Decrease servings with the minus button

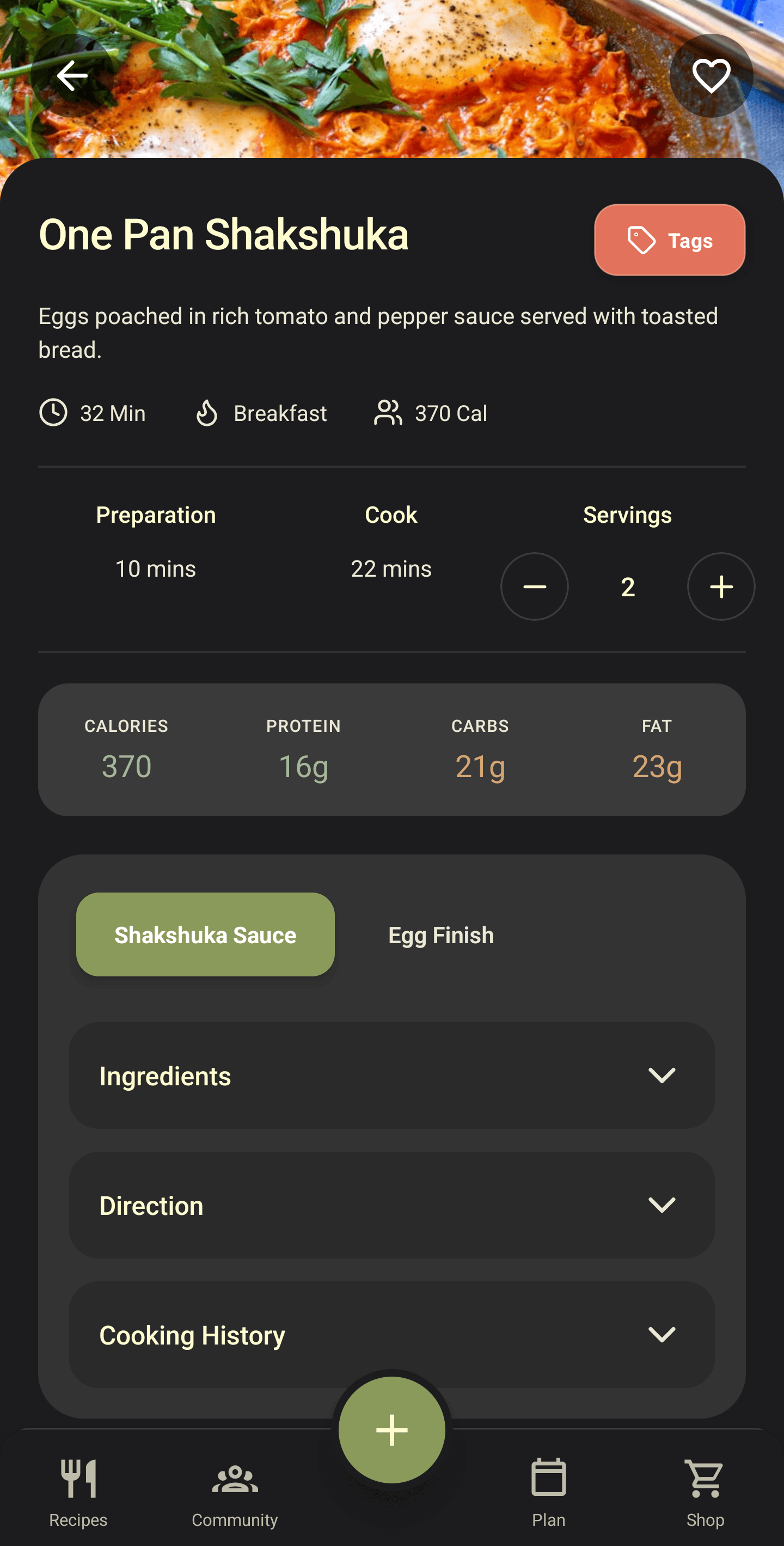[x=534, y=586]
